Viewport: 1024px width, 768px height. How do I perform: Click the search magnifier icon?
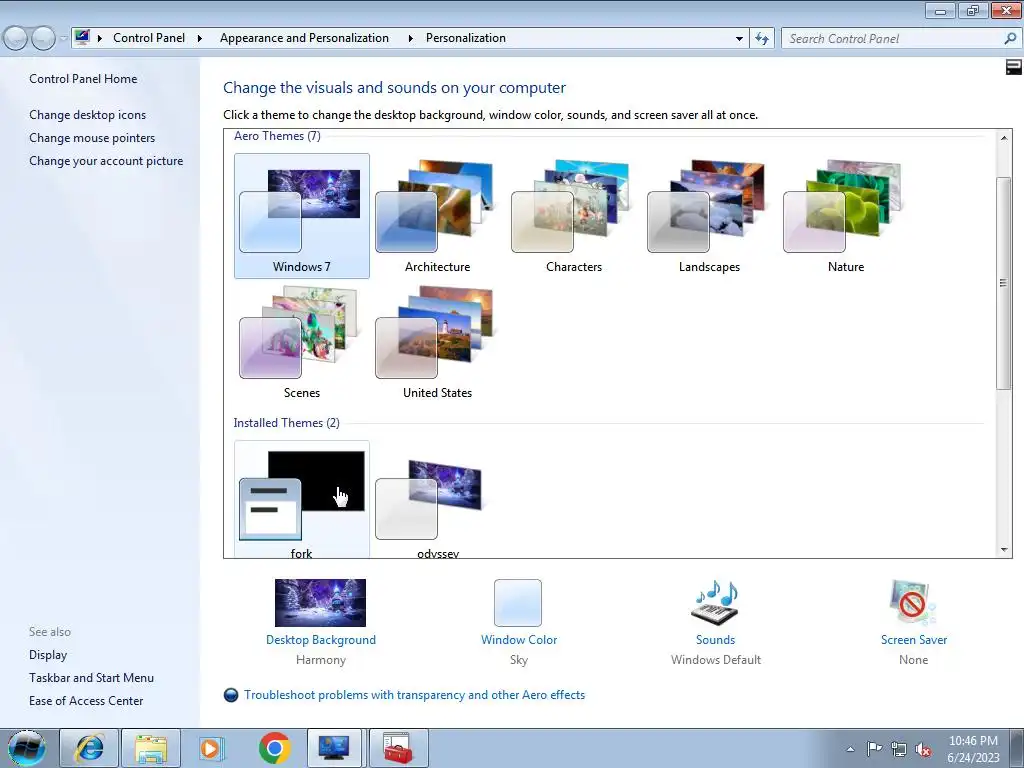pyautogui.click(x=1010, y=39)
